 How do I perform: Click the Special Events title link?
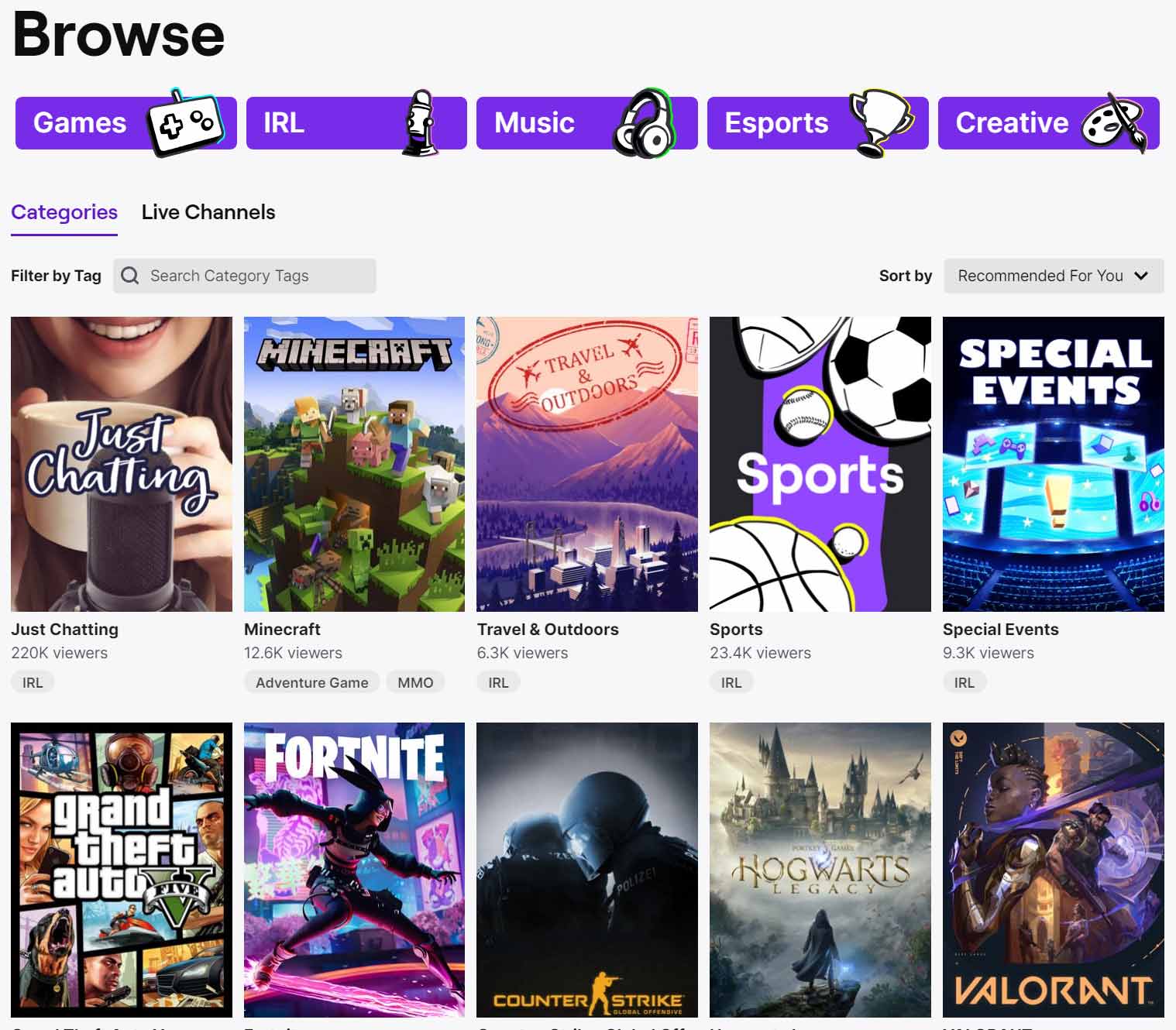(x=1001, y=630)
